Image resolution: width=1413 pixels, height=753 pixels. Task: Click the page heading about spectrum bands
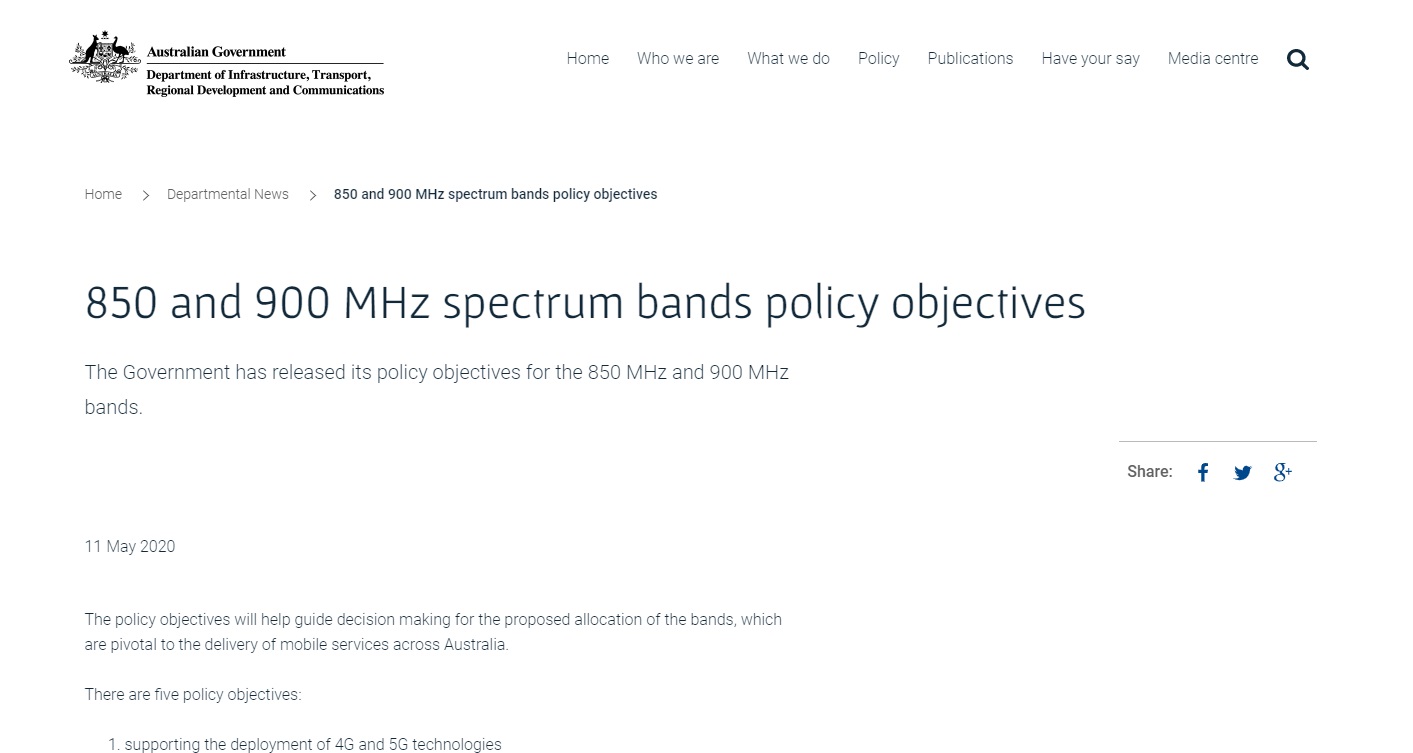point(585,303)
